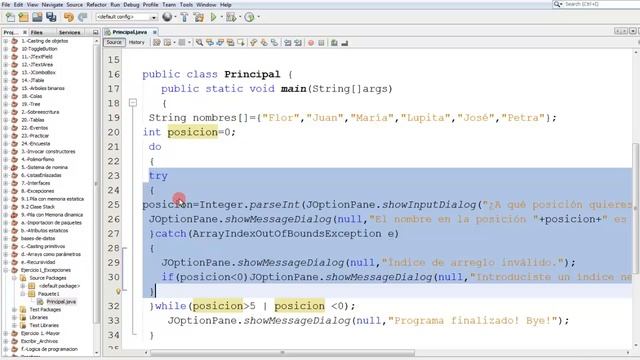This screenshot has height=360, width=640.
Task: Select the 15.-Arboles binarios project
Action: (x=43, y=88)
